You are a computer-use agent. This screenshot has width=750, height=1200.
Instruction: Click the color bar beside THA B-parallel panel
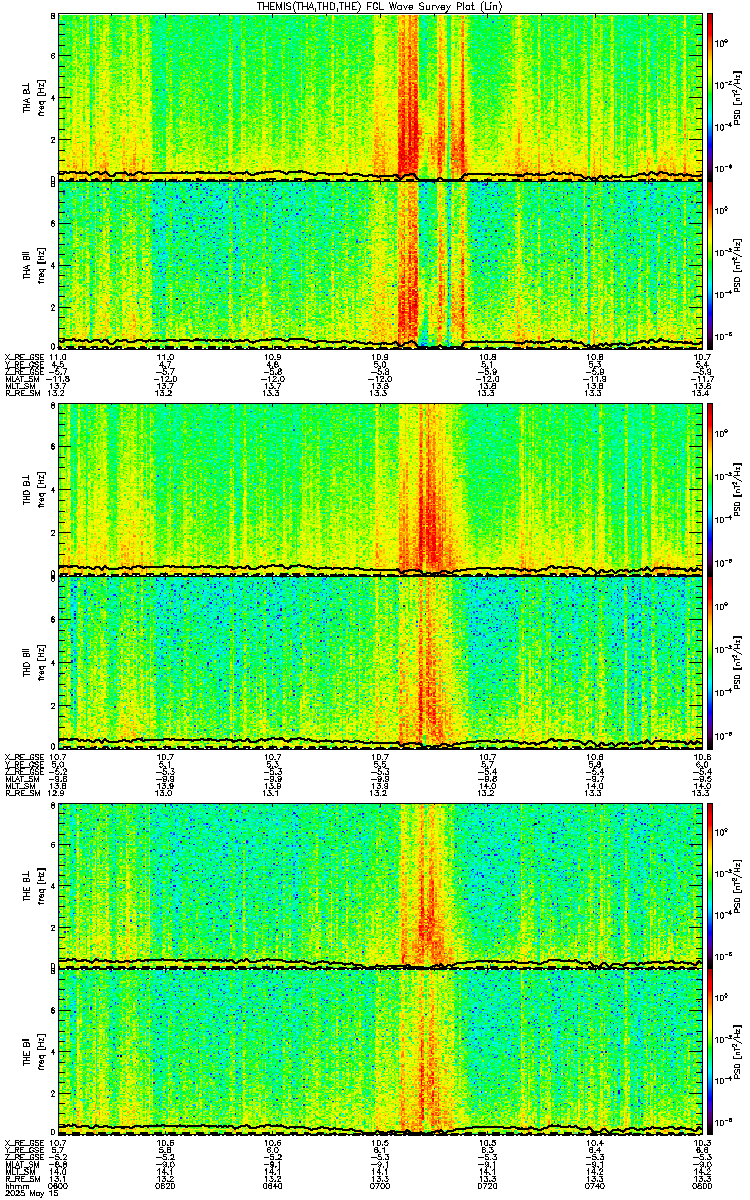point(710,264)
